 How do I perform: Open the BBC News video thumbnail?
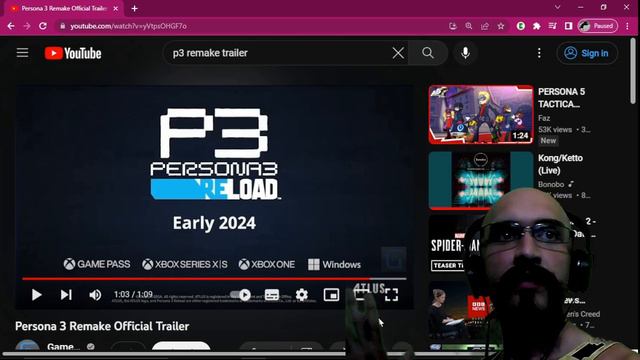tap(457, 310)
